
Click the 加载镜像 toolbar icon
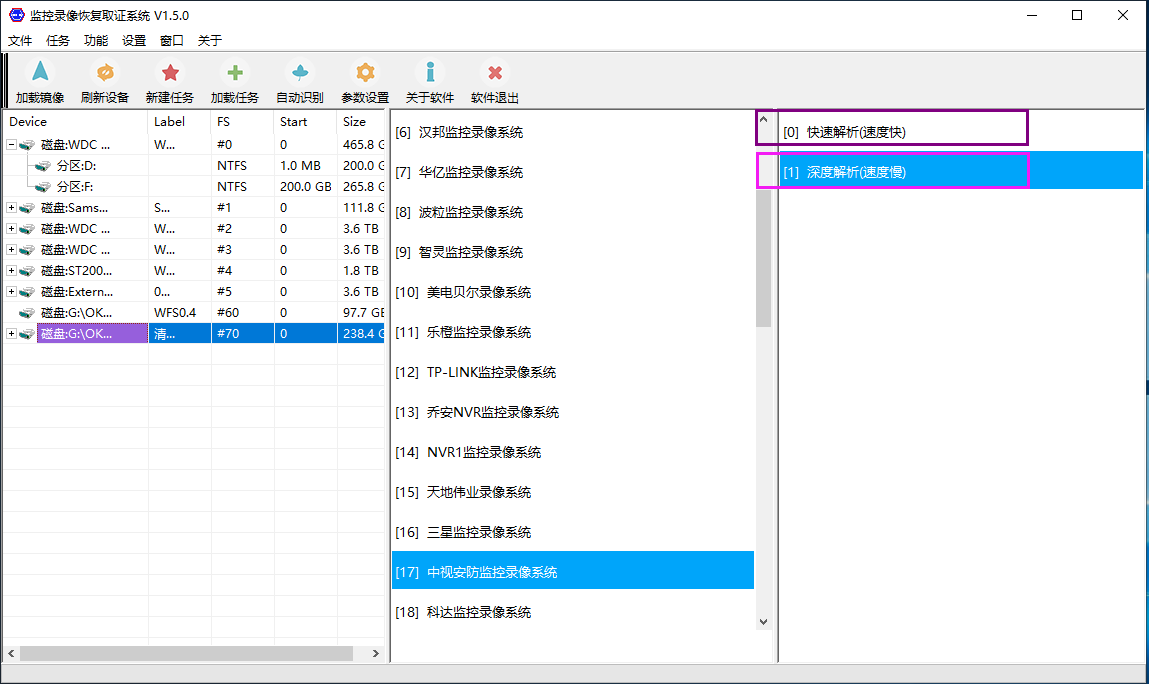[40, 73]
